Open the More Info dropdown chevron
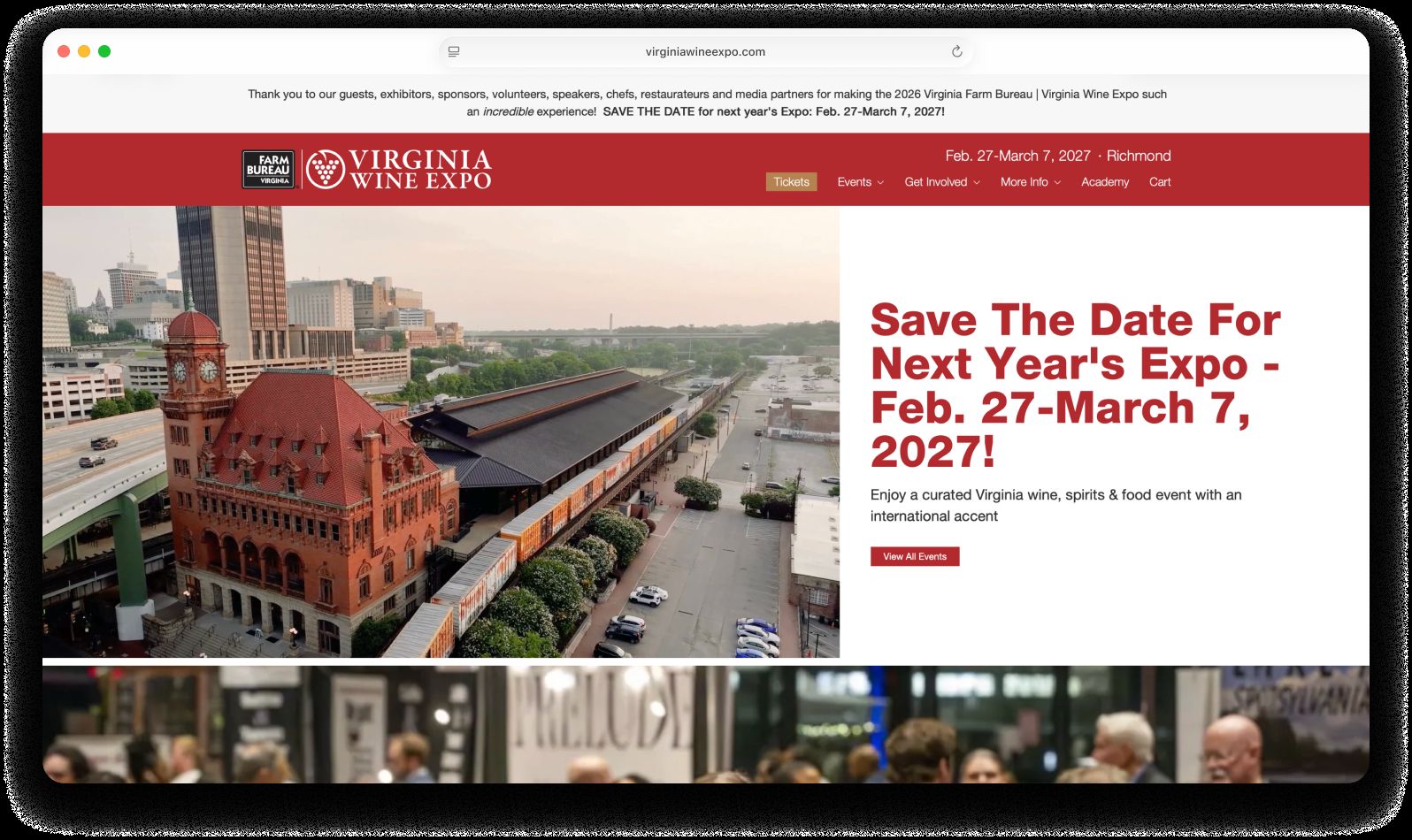This screenshot has height=840, width=1412. pyautogui.click(x=1057, y=183)
